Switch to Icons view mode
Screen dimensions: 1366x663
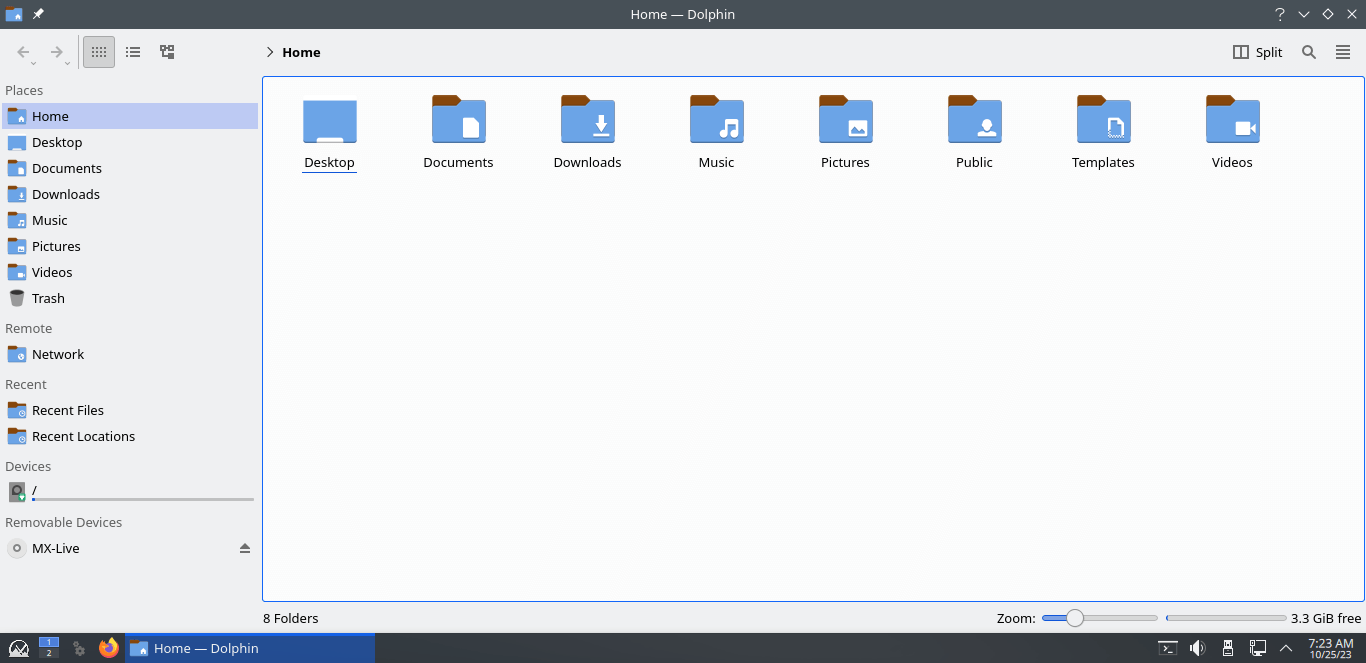98,52
